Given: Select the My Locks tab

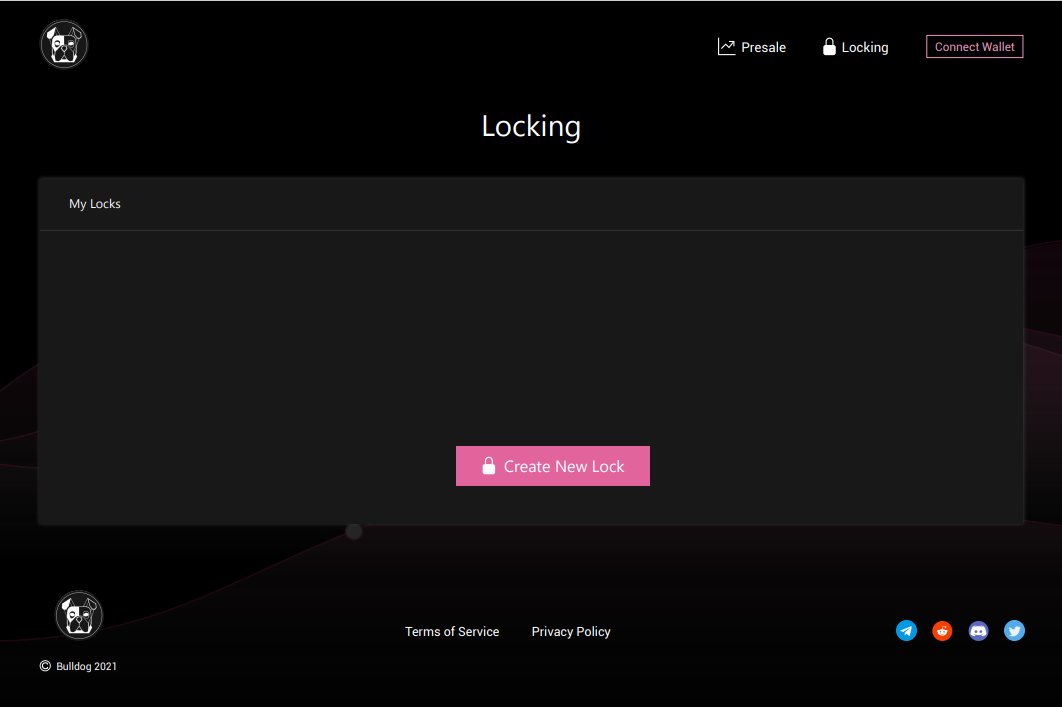Looking at the screenshot, I should [95, 204].
